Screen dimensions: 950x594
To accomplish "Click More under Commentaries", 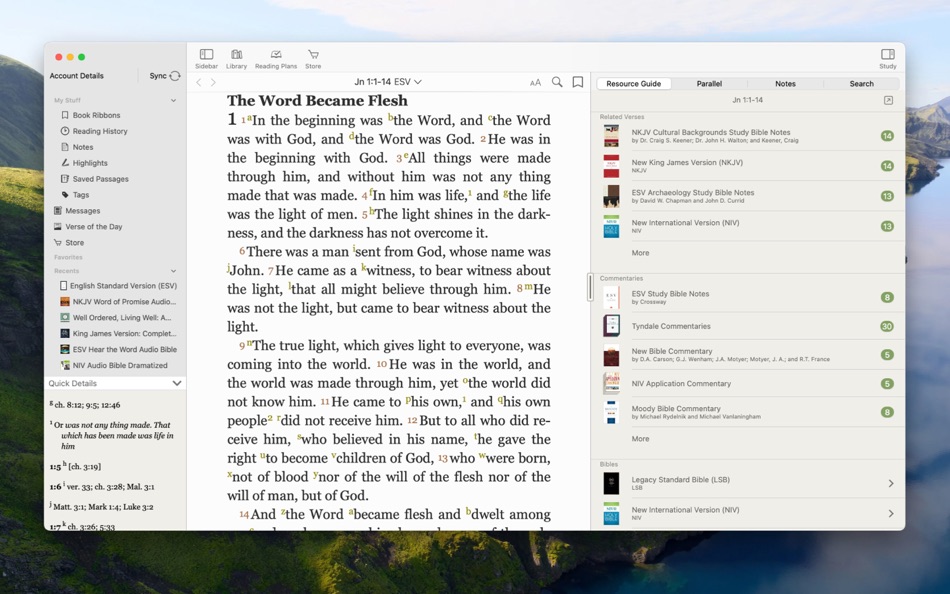I will [x=640, y=439].
